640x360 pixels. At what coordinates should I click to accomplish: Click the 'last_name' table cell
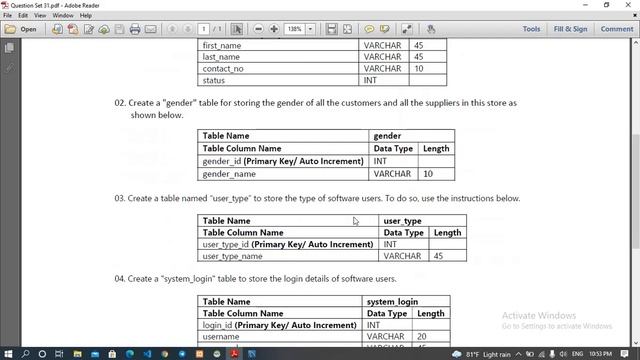pyautogui.click(x=278, y=57)
